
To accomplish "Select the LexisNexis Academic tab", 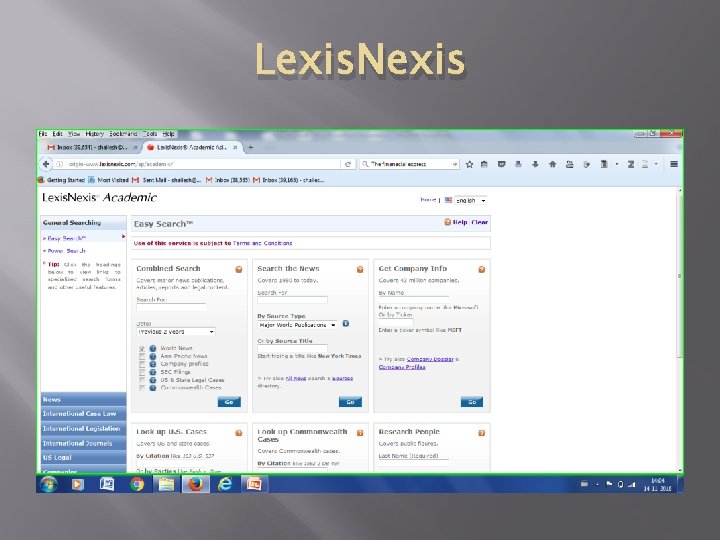I will click(x=193, y=147).
